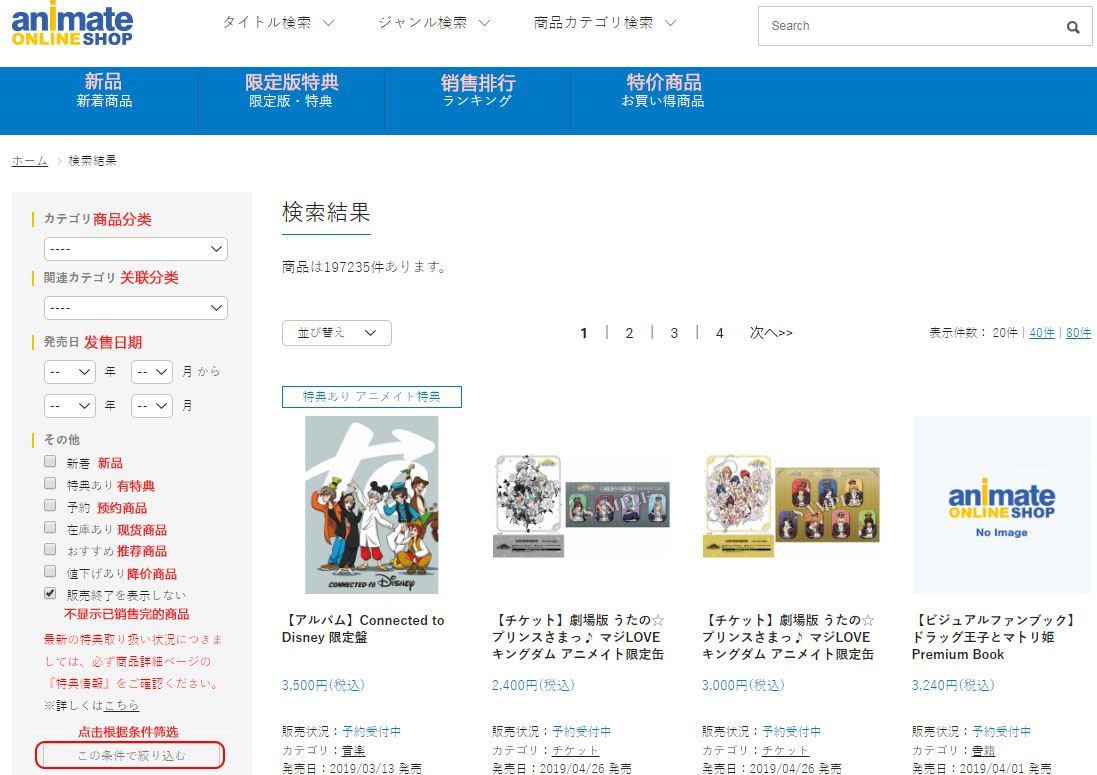Image resolution: width=1097 pixels, height=775 pixels.
Task: Open ドラッグ王子とマトリ姫 Premium Book title
Action: (x=995, y=637)
